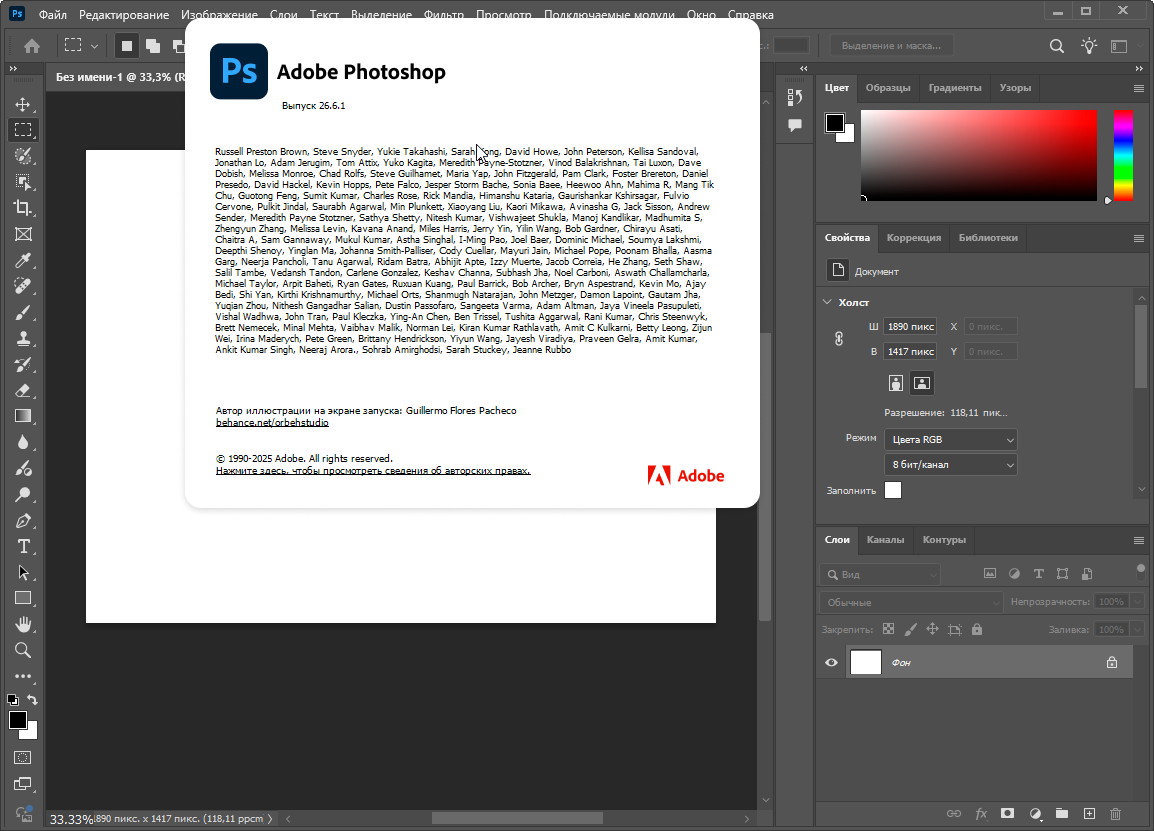This screenshot has width=1154, height=831.
Task: Select the Gradient tool
Action: coord(23,416)
